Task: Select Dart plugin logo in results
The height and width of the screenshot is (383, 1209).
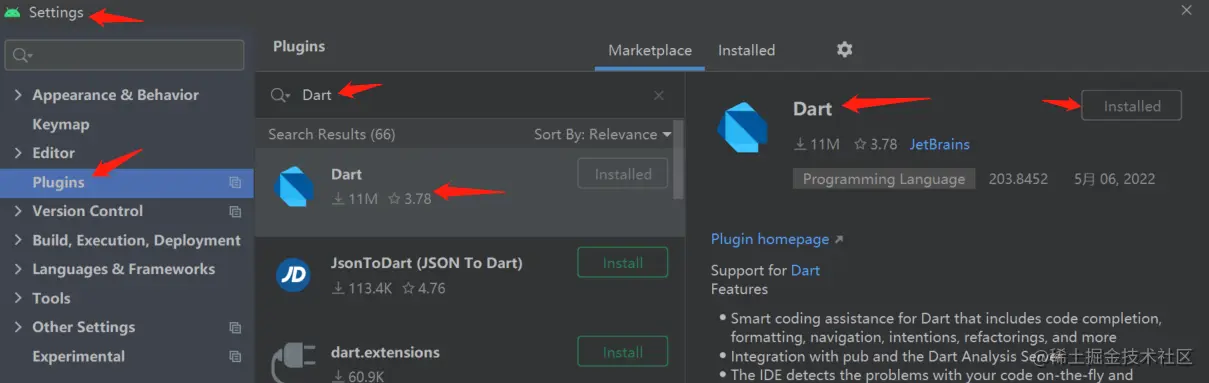Action: pos(295,186)
